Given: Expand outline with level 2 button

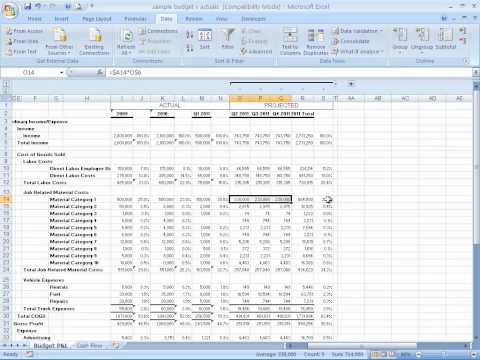Looking at the screenshot, I should click(x=6, y=91).
